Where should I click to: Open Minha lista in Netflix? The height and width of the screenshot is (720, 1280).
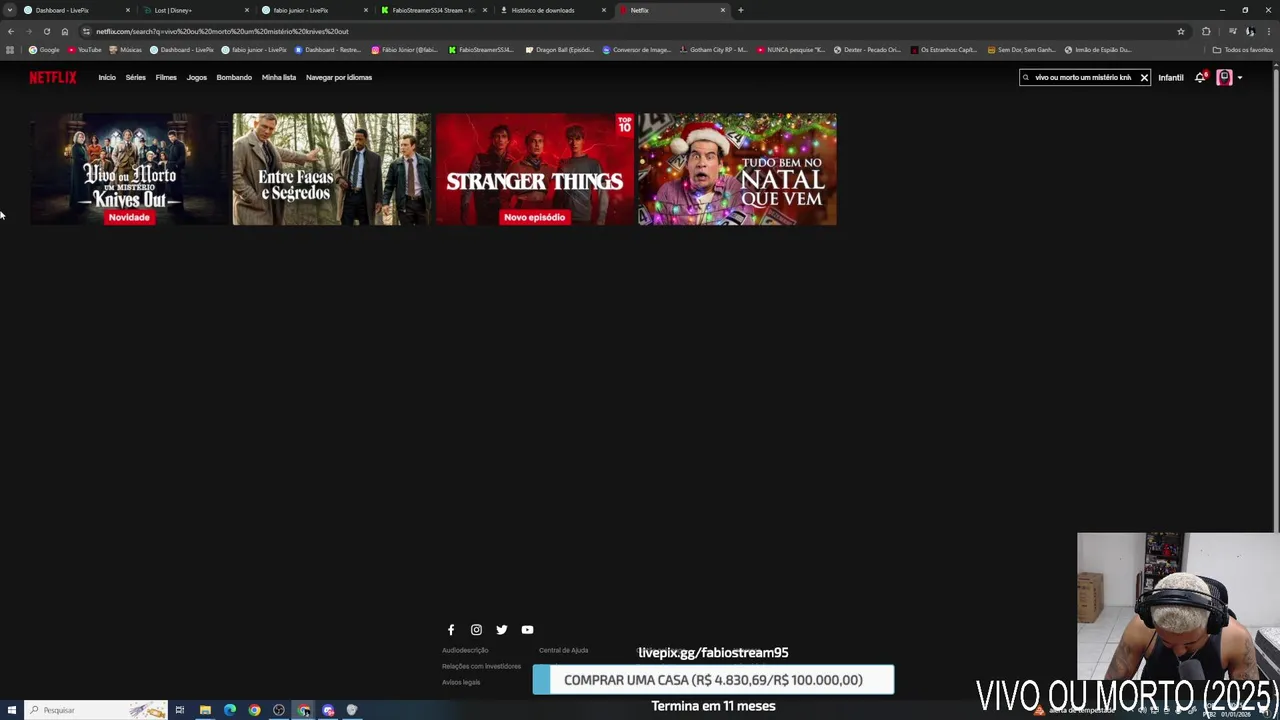[279, 77]
